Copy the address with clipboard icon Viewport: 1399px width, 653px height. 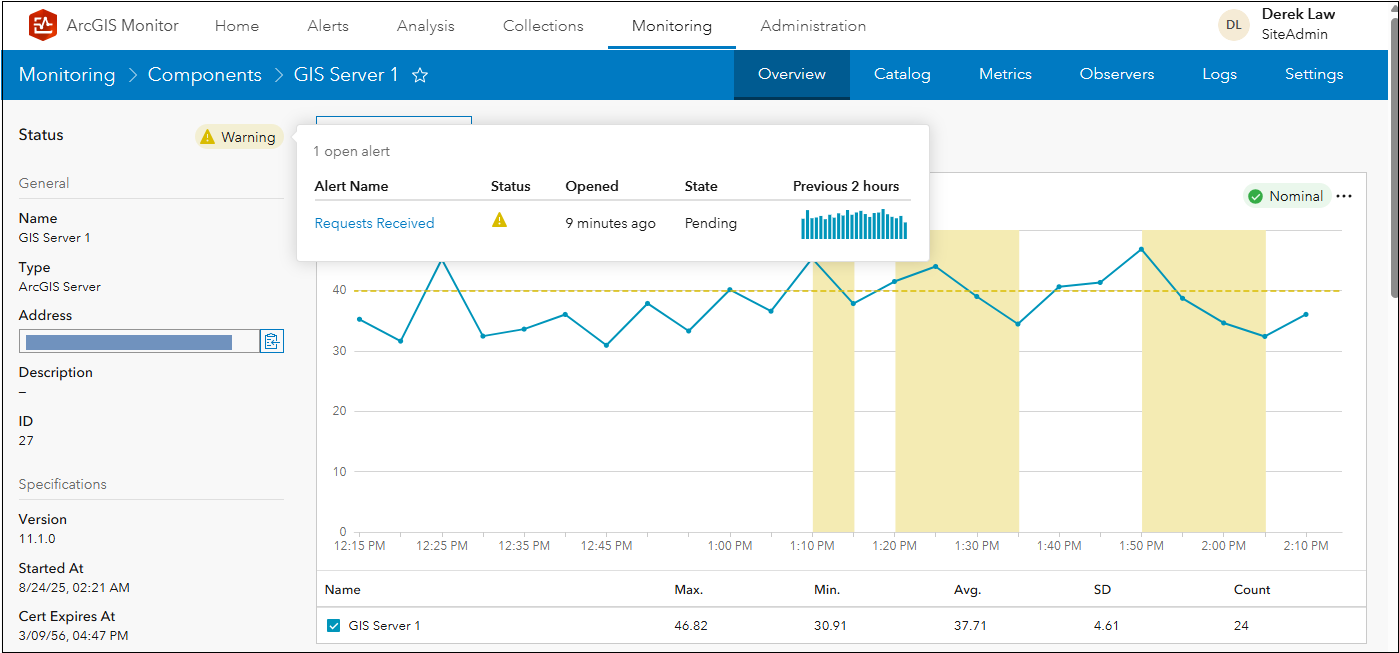[x=271, y=342]
